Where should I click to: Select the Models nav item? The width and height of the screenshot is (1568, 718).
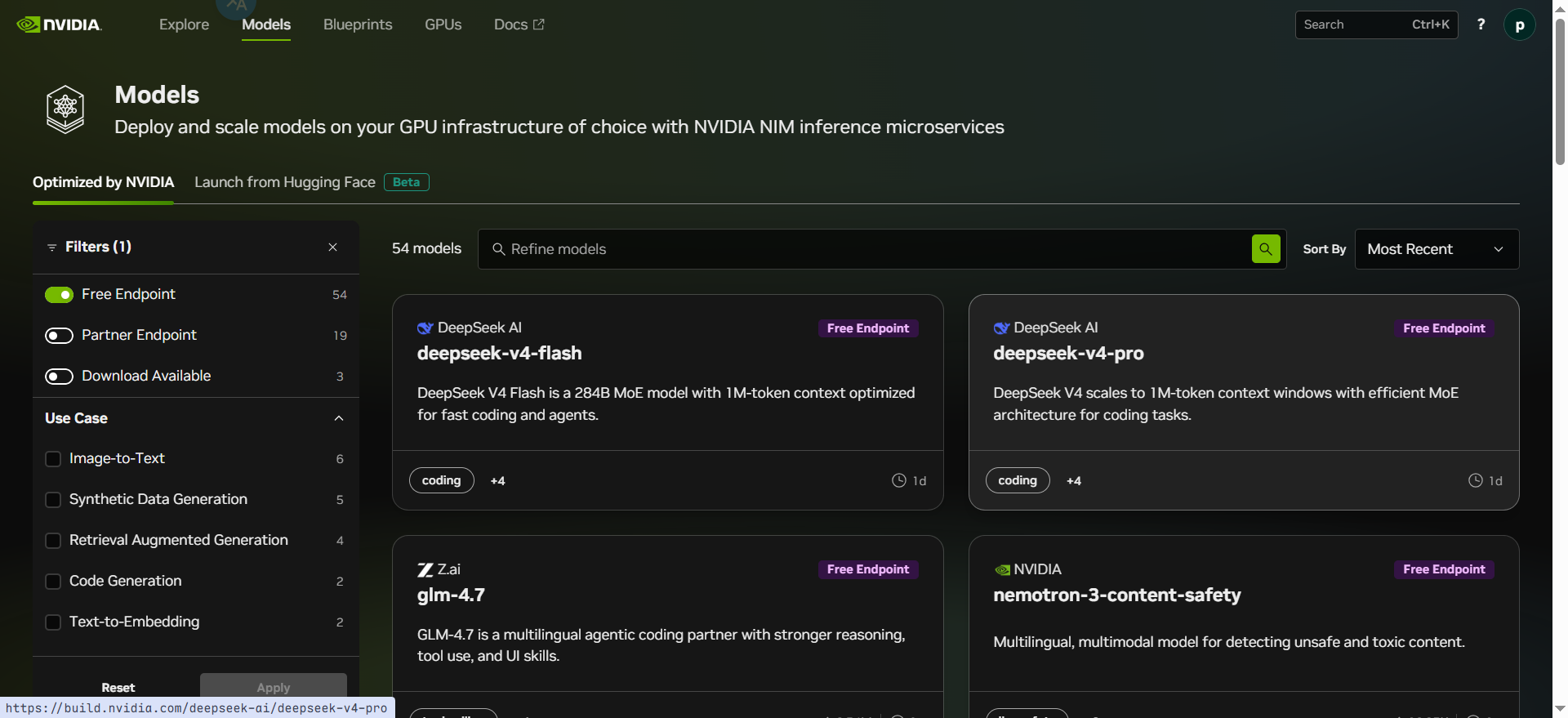click(266, 25)
